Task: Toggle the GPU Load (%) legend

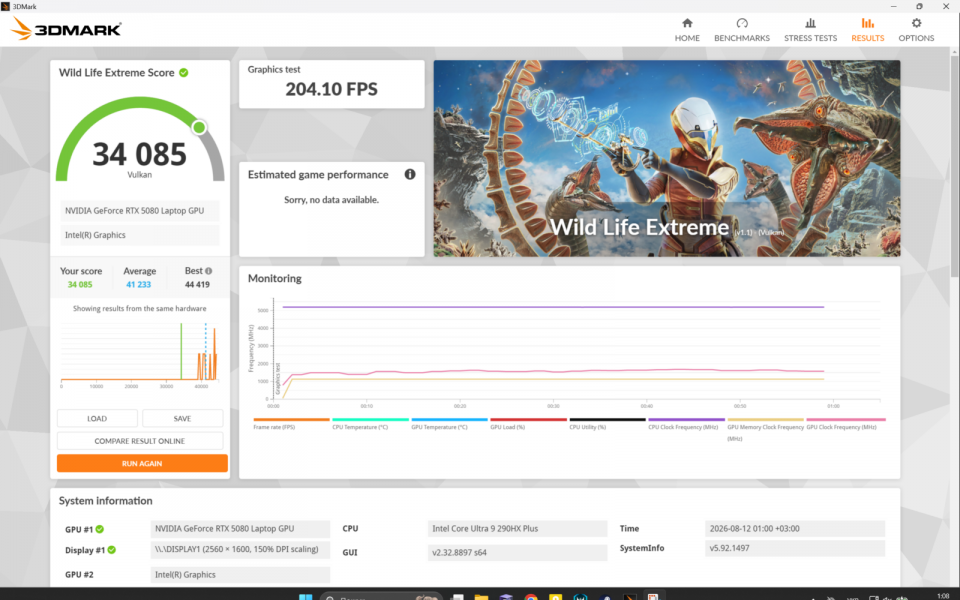Action: click(x=528, y=424)
